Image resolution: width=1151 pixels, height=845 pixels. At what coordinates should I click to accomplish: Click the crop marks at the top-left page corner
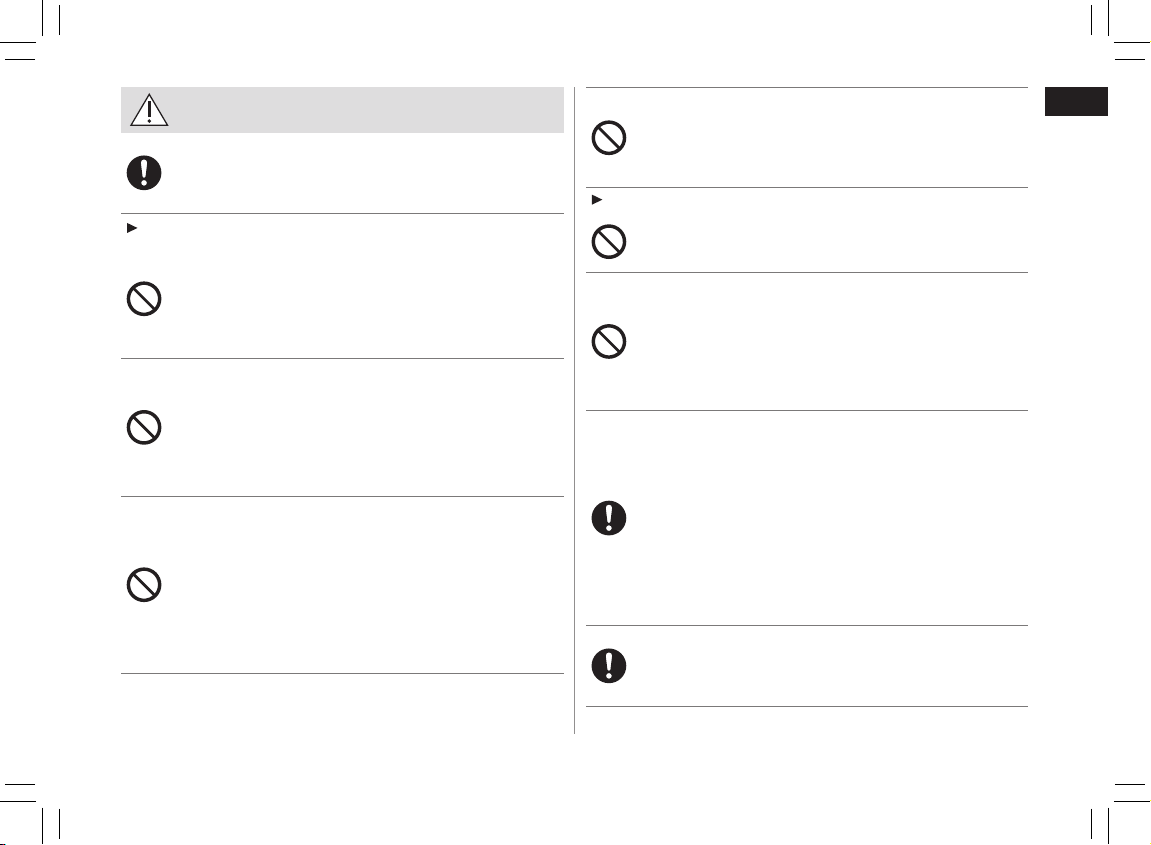[x=29, y=29]
